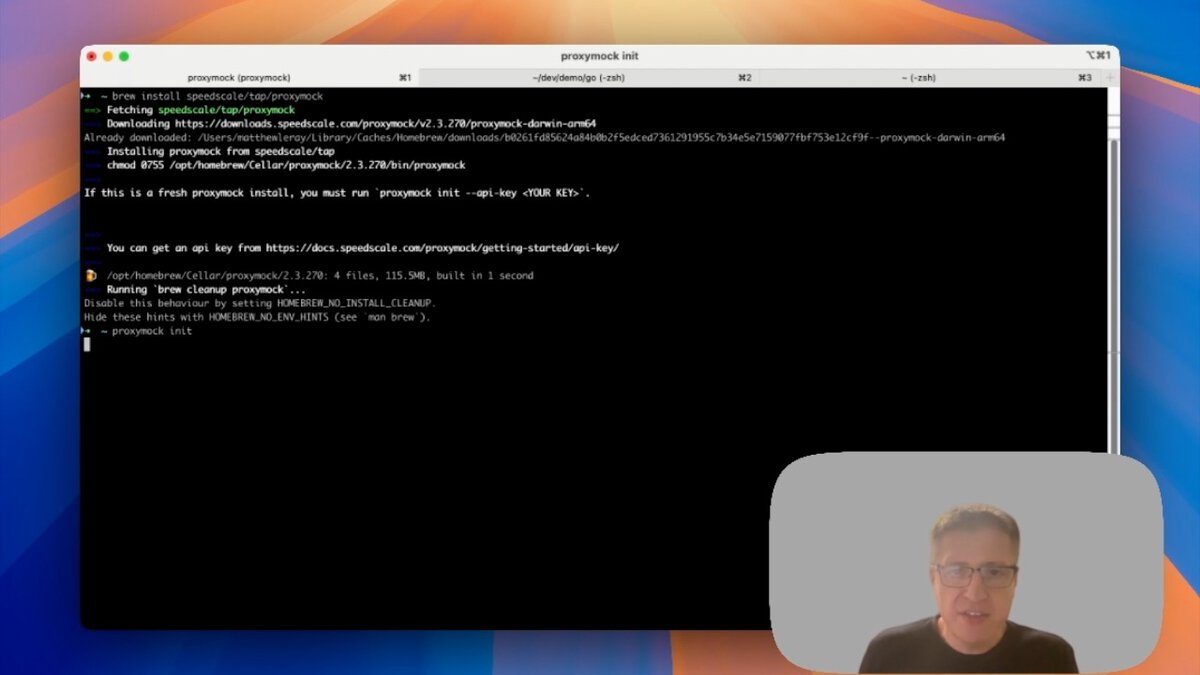
Task: Click the 'Fetching speedscale/tap/proxymock' line
Action: [x=190, y=110]
